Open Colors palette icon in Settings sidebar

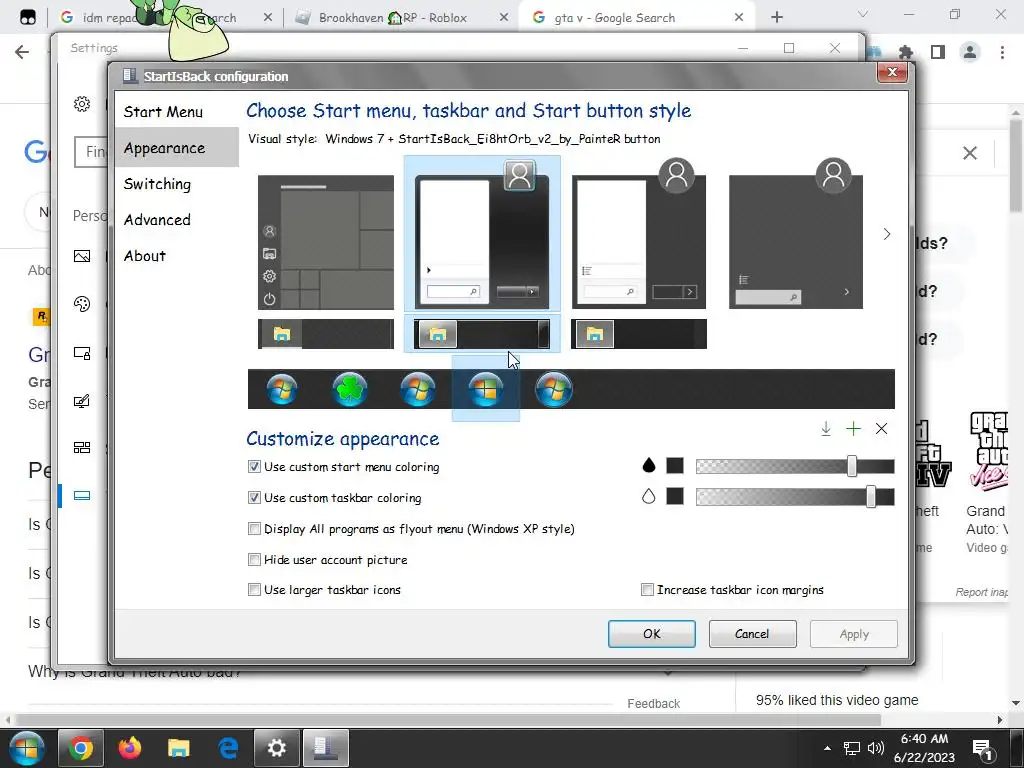coord(82,304)
